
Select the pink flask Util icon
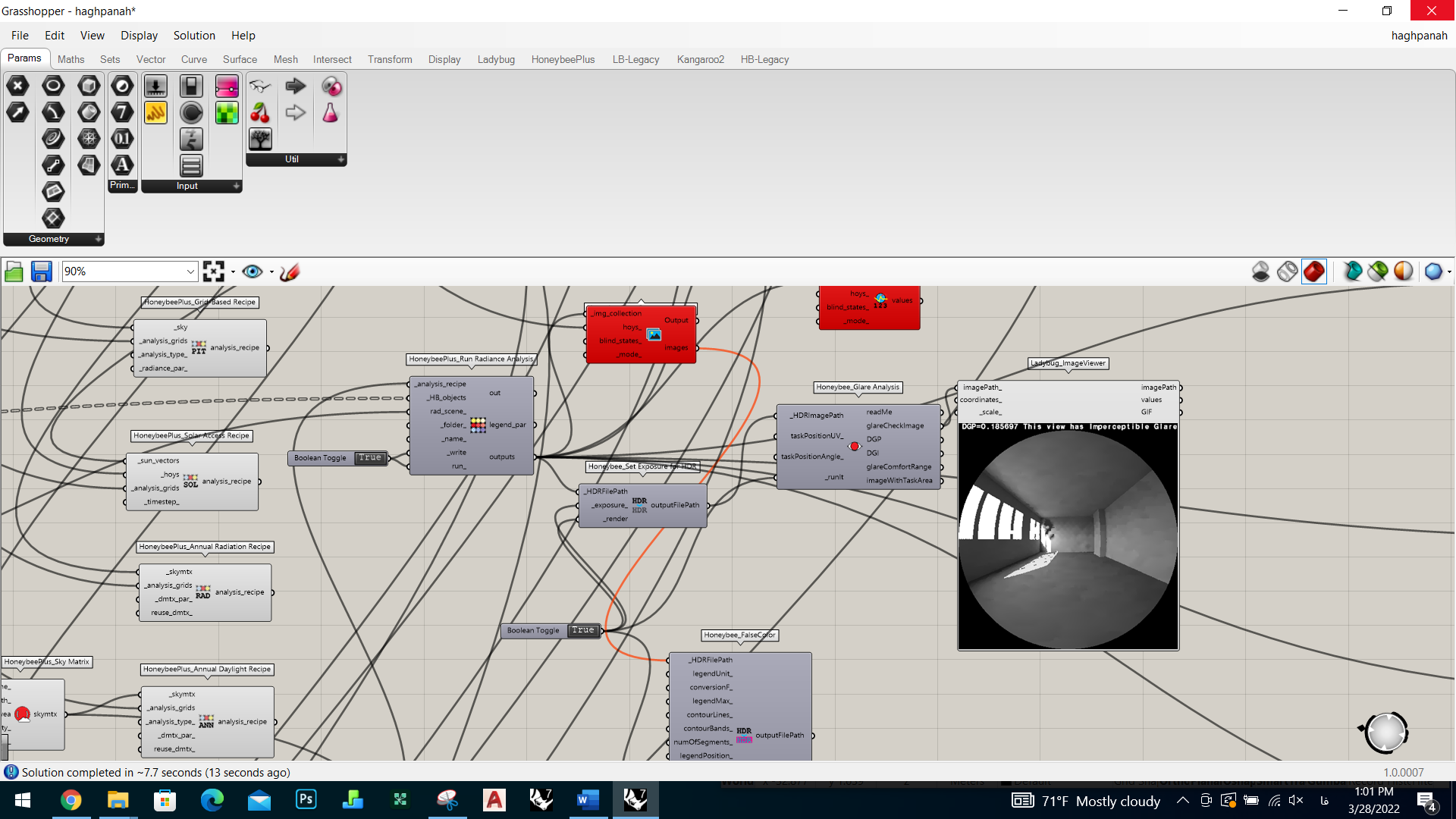[331, 112]
